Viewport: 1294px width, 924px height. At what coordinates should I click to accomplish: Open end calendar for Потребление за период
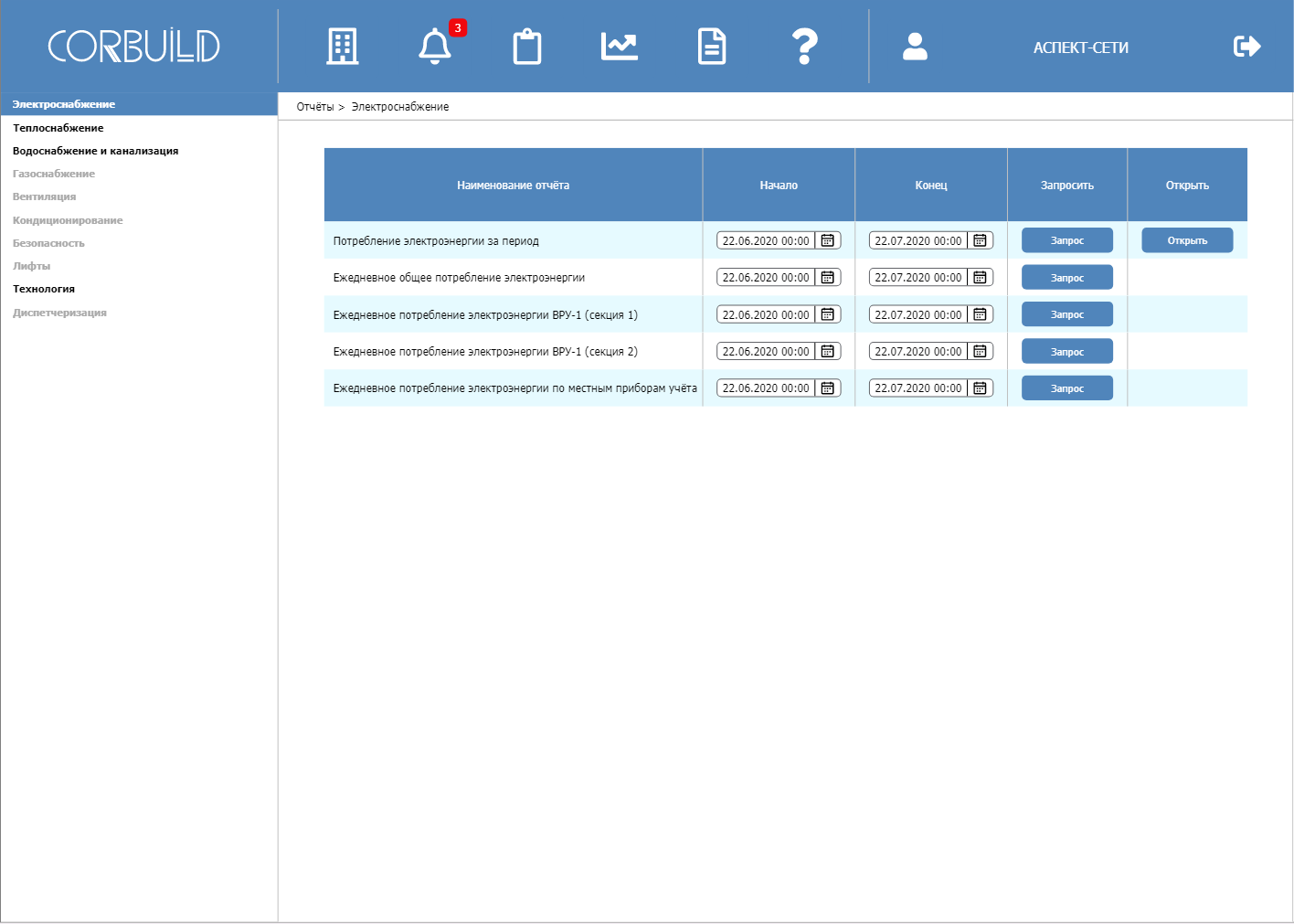tap(980, 240)
